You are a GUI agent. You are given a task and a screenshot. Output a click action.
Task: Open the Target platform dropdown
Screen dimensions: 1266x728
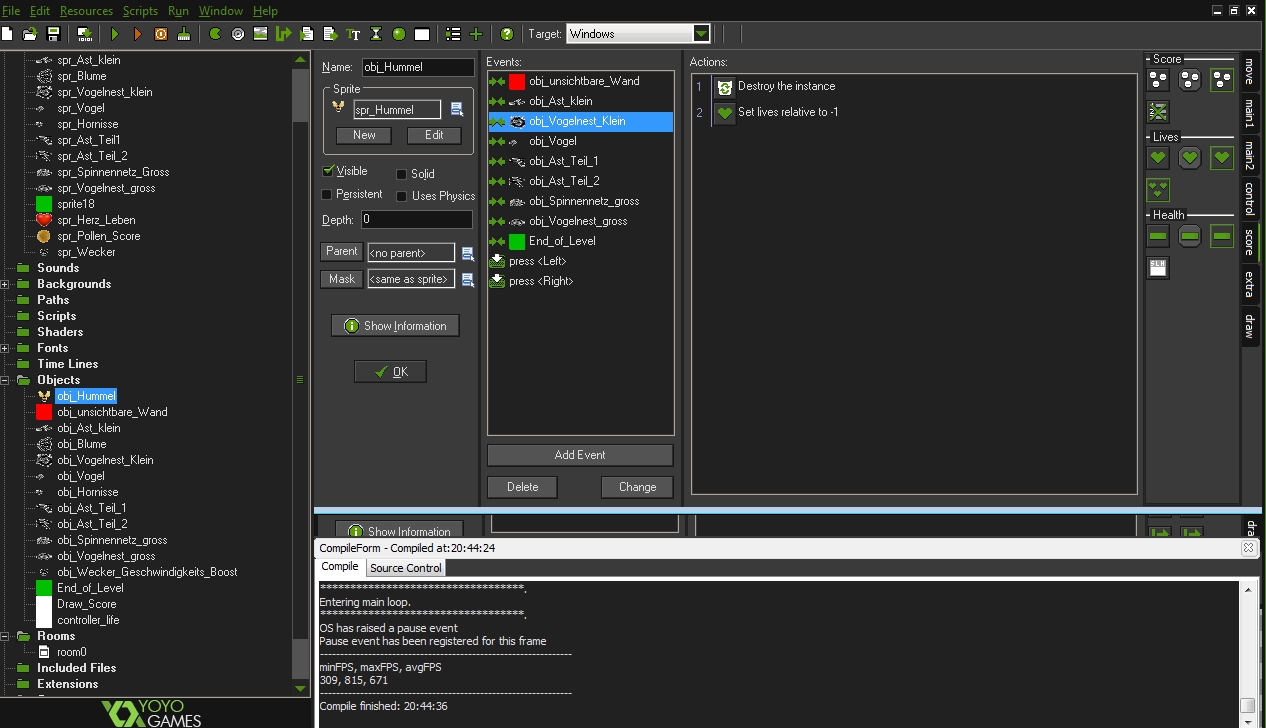pyautogui.click(x=701, y=34)
